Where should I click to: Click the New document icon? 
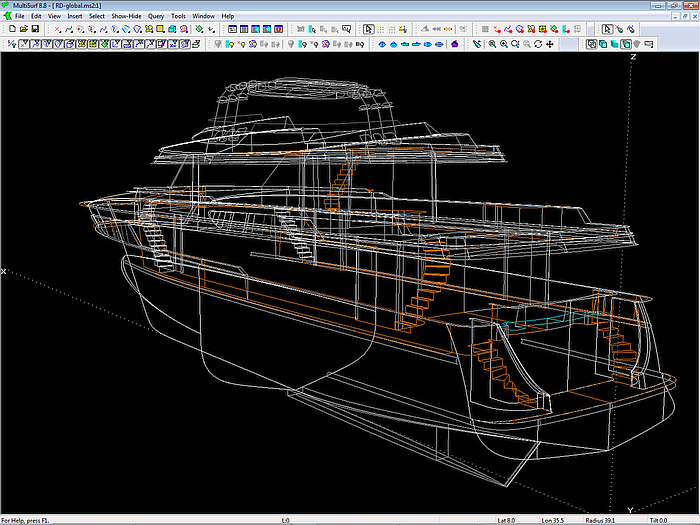click(x=11, y=29)
